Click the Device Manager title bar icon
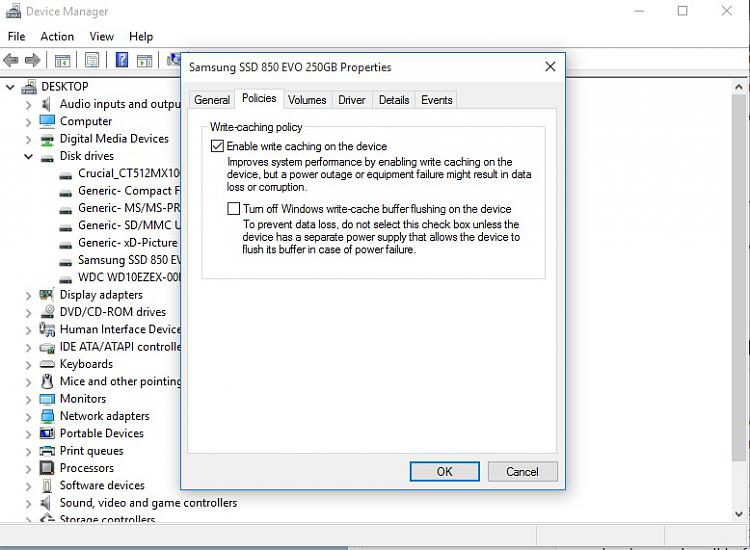 13,11
